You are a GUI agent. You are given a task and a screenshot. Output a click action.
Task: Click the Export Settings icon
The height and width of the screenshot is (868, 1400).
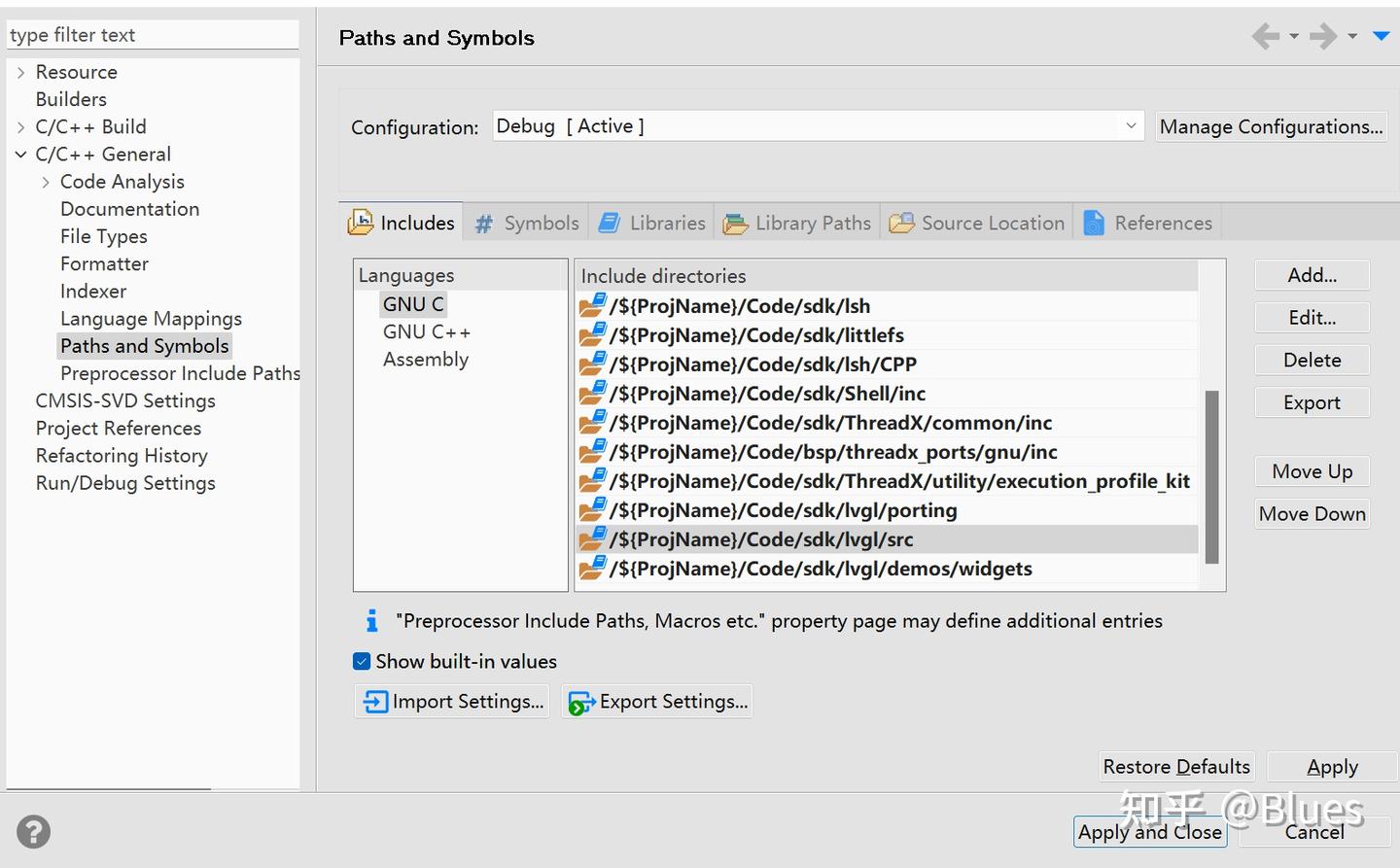(581, 703)
